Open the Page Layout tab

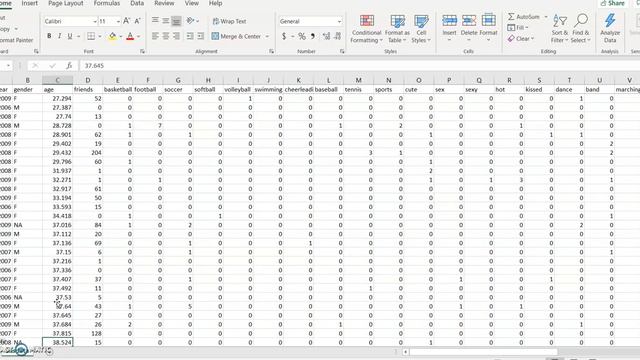[65, 3]
